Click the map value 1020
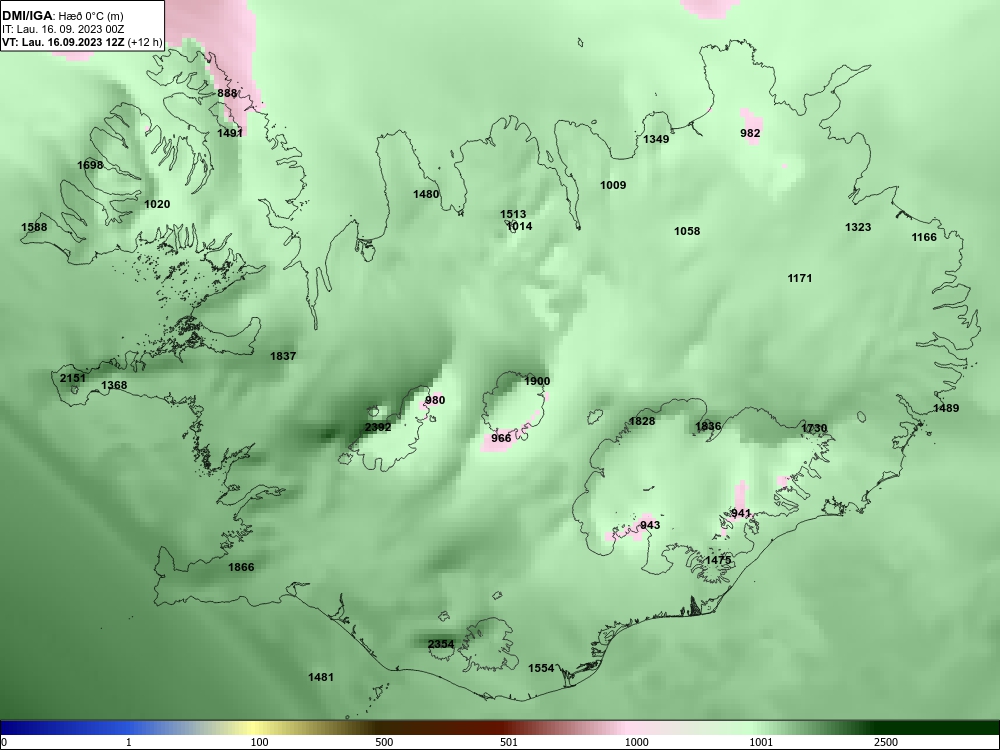 pyautogui.click(x=157, y=204)
